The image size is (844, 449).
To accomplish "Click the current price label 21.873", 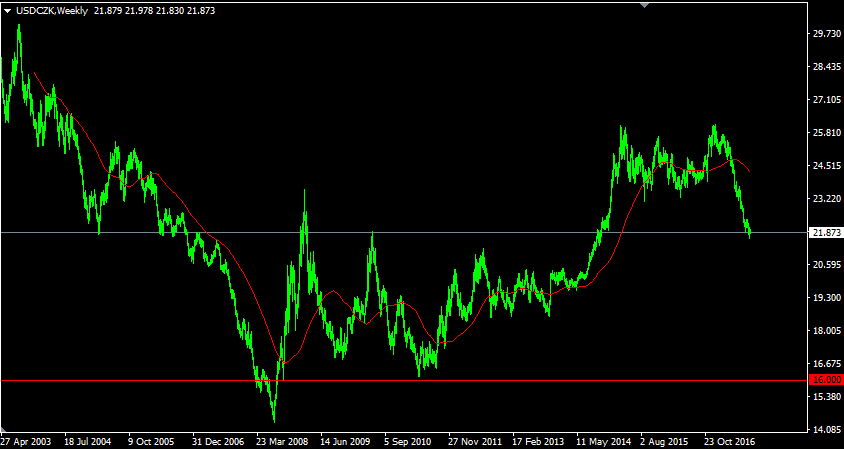I will click(826, 232).
